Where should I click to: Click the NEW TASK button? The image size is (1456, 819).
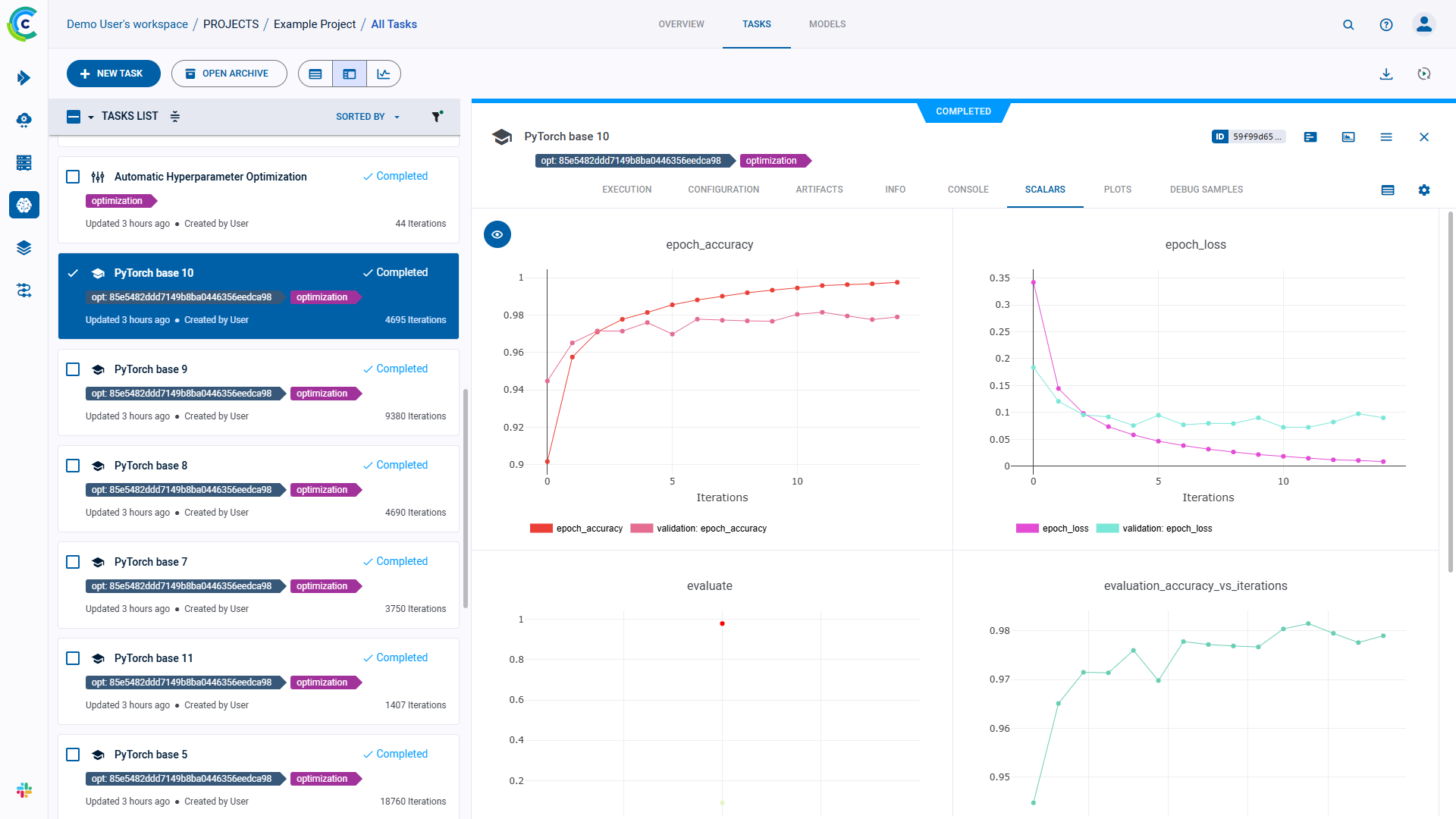tap(113, 73)
